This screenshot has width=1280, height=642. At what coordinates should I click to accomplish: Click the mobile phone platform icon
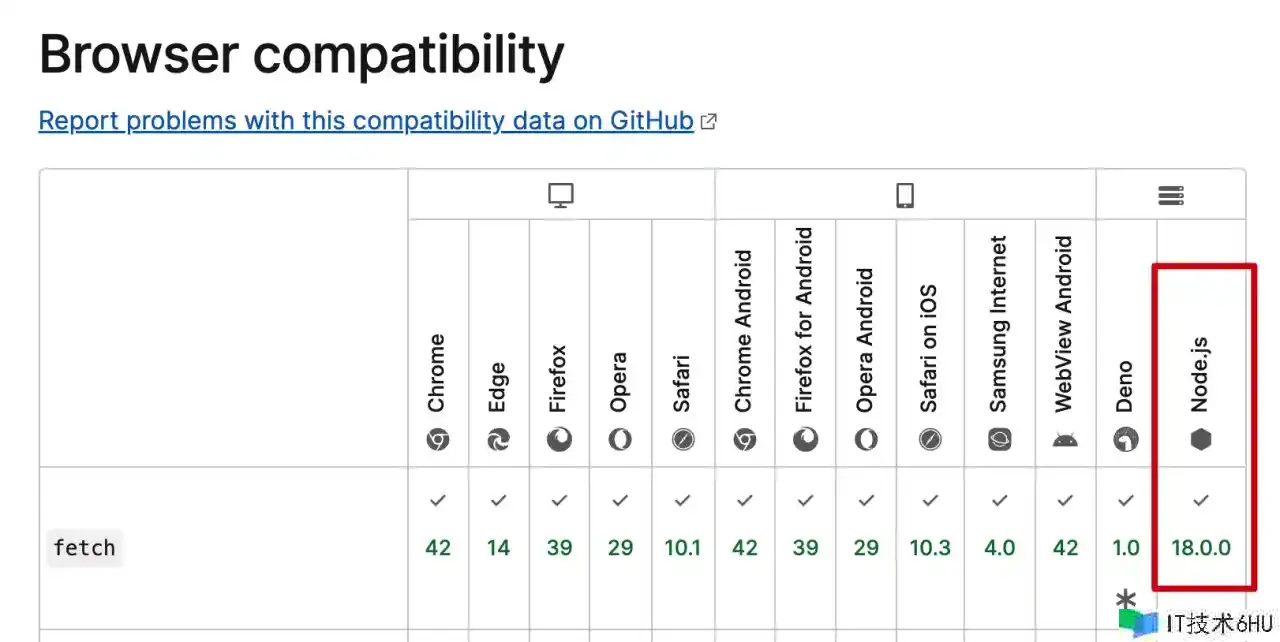[x=905, y=195]
